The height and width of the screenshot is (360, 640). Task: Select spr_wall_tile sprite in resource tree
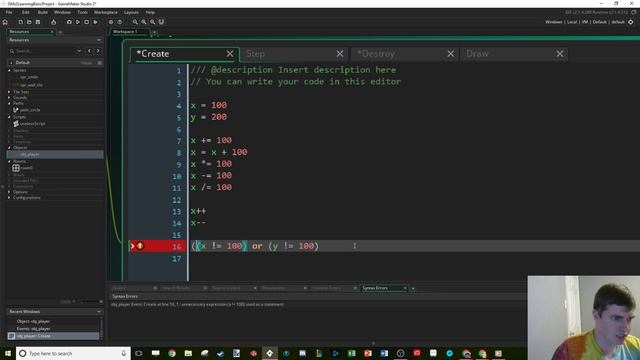pos(32,85)
